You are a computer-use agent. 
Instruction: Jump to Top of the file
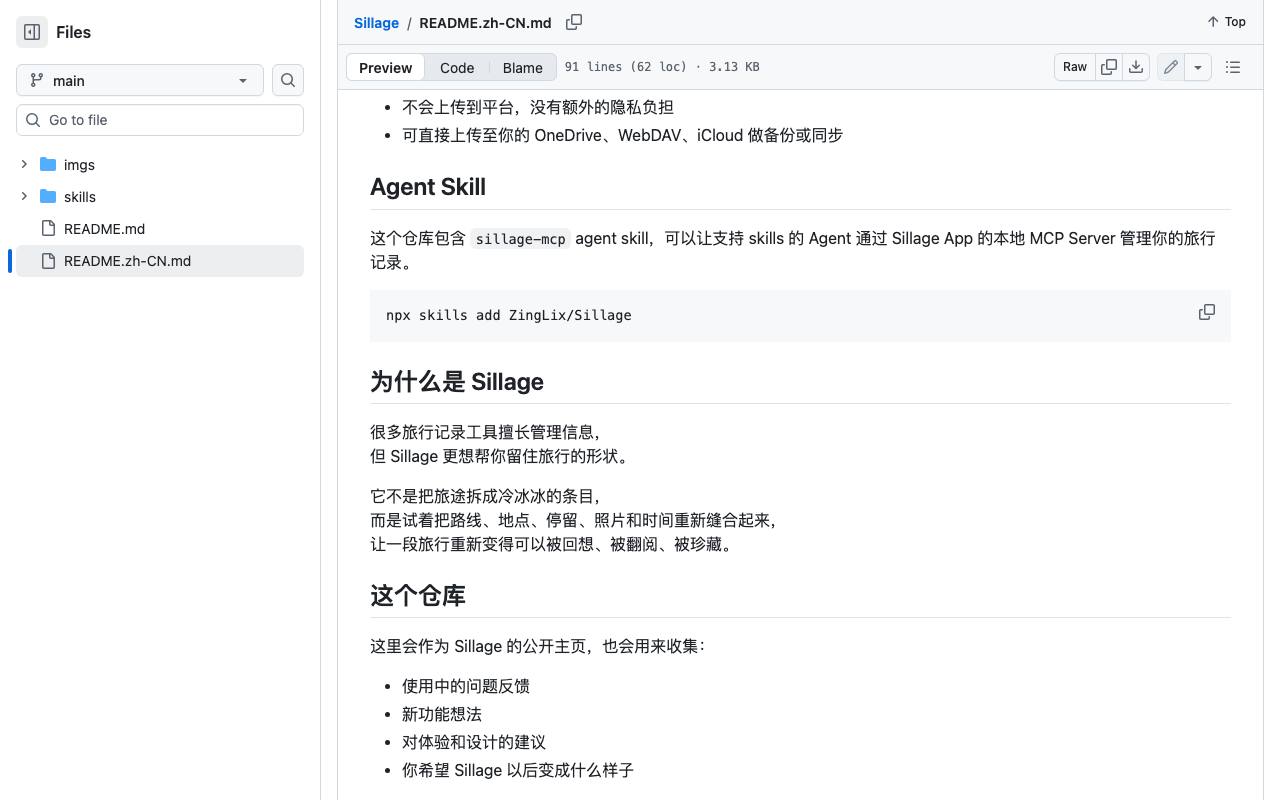pyautogui.click(x=1226, y=21)
